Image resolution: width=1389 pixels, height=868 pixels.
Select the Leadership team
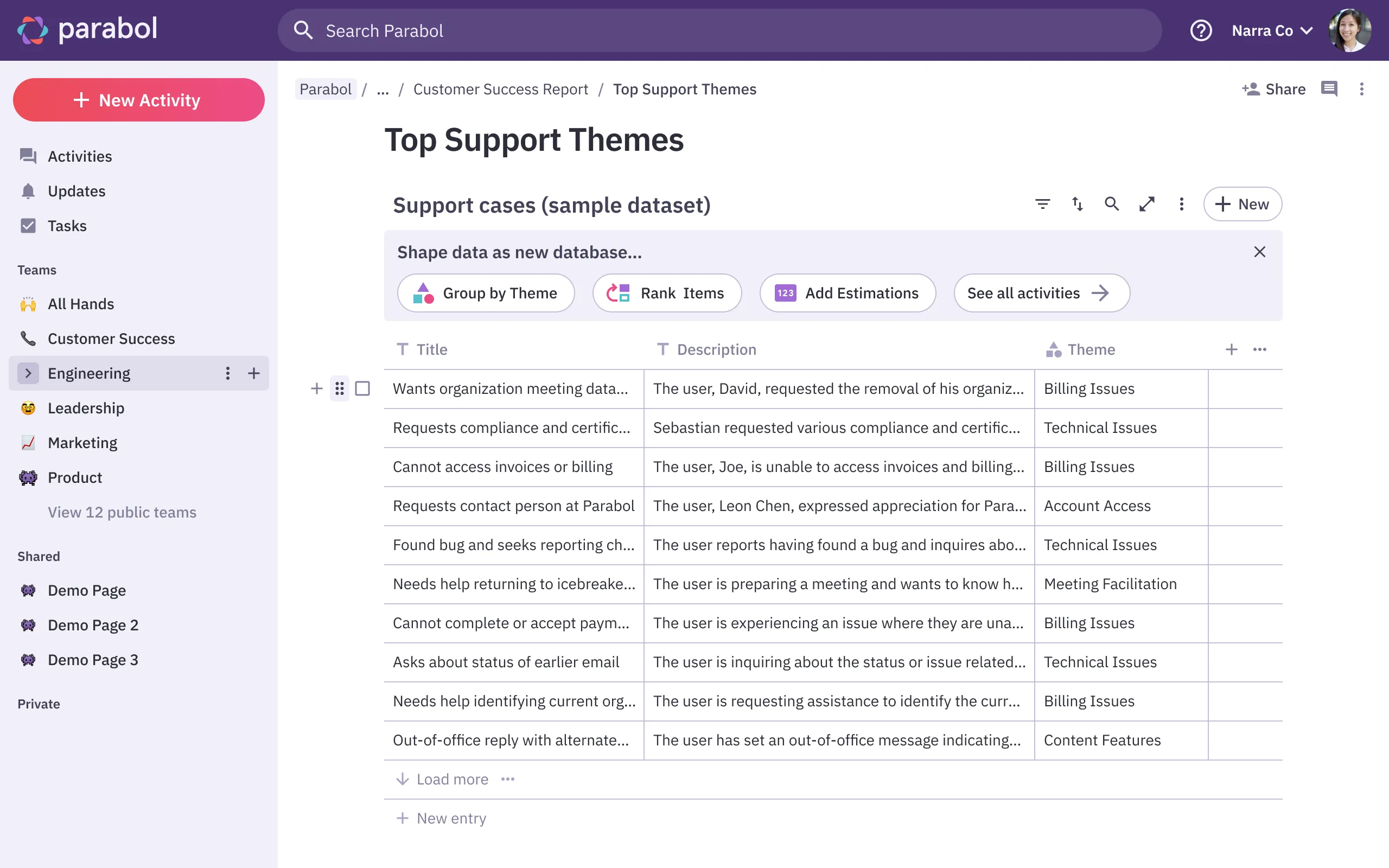tap(86, 408)
